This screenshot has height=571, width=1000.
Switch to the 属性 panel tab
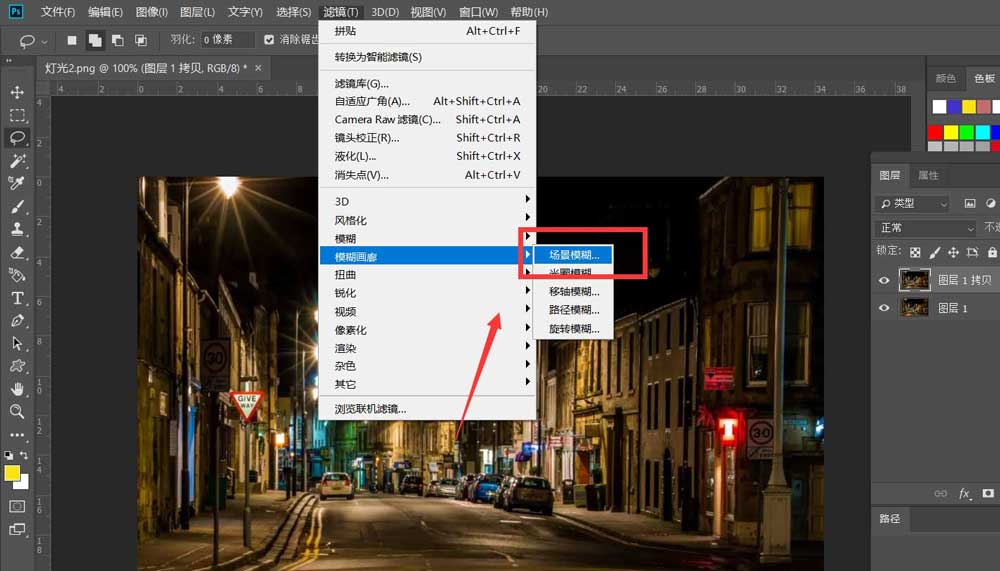tap(928, 175)
